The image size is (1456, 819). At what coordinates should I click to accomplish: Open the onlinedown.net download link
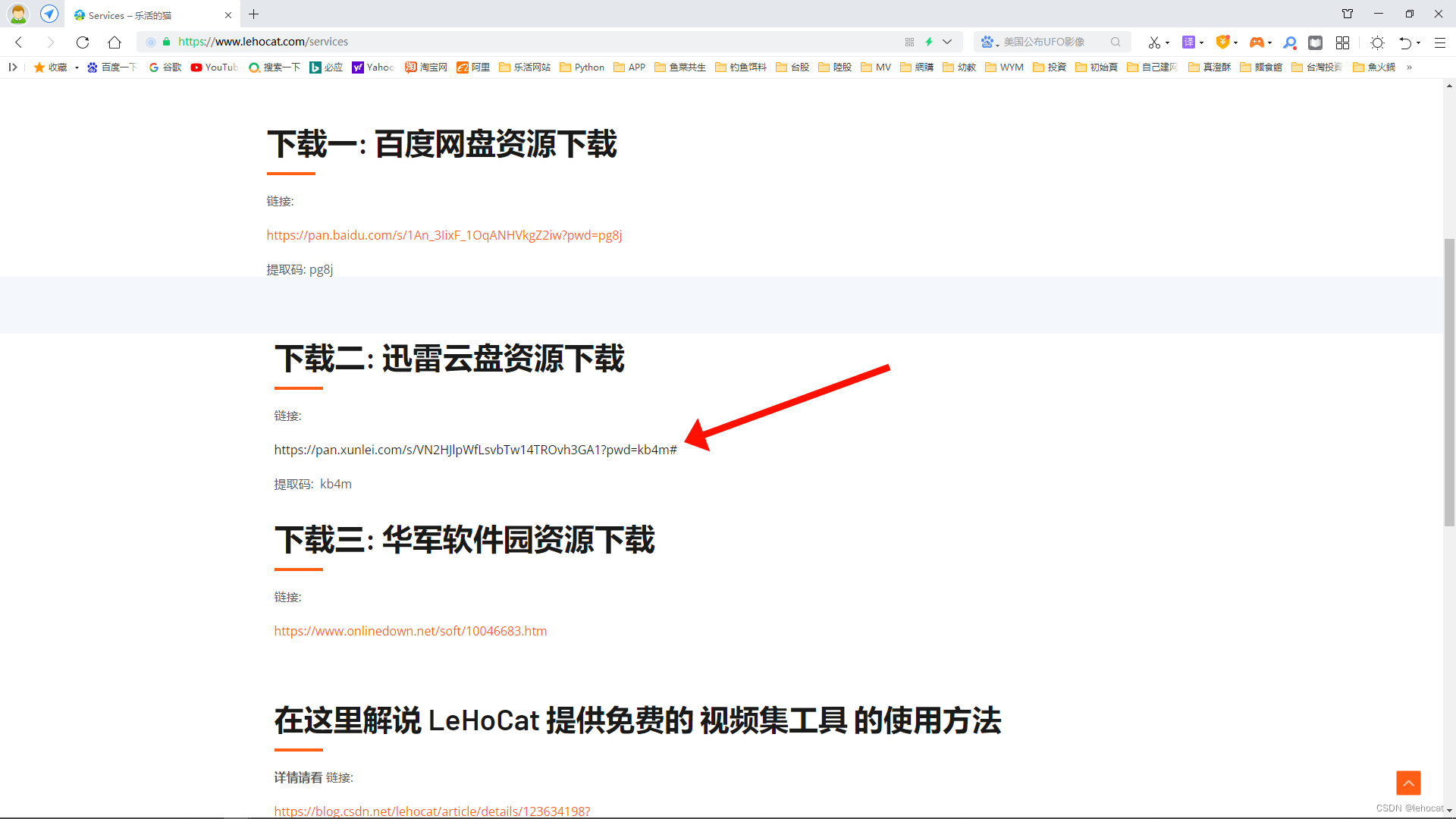[410, 631]
